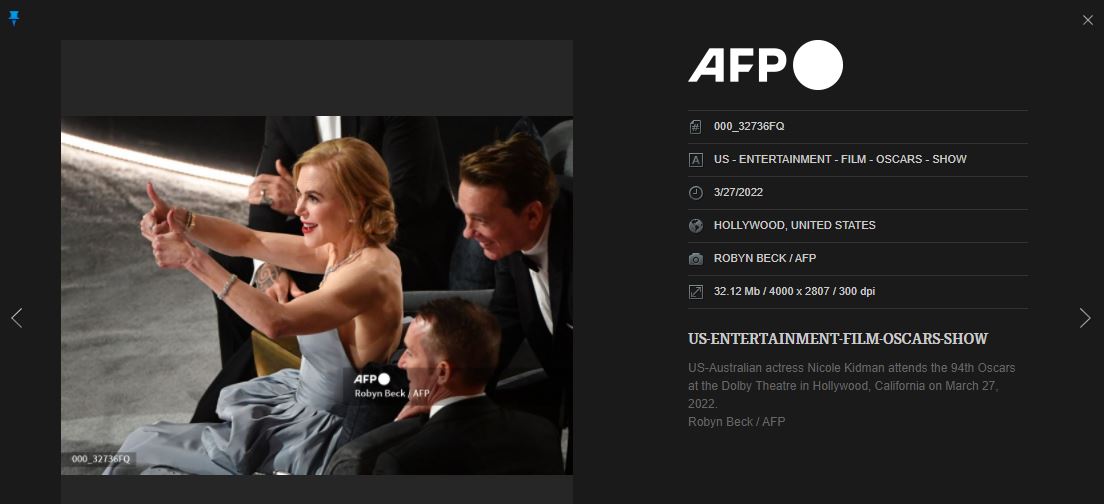Click the clock date icon
The image size is (1104, 504).
696,193
